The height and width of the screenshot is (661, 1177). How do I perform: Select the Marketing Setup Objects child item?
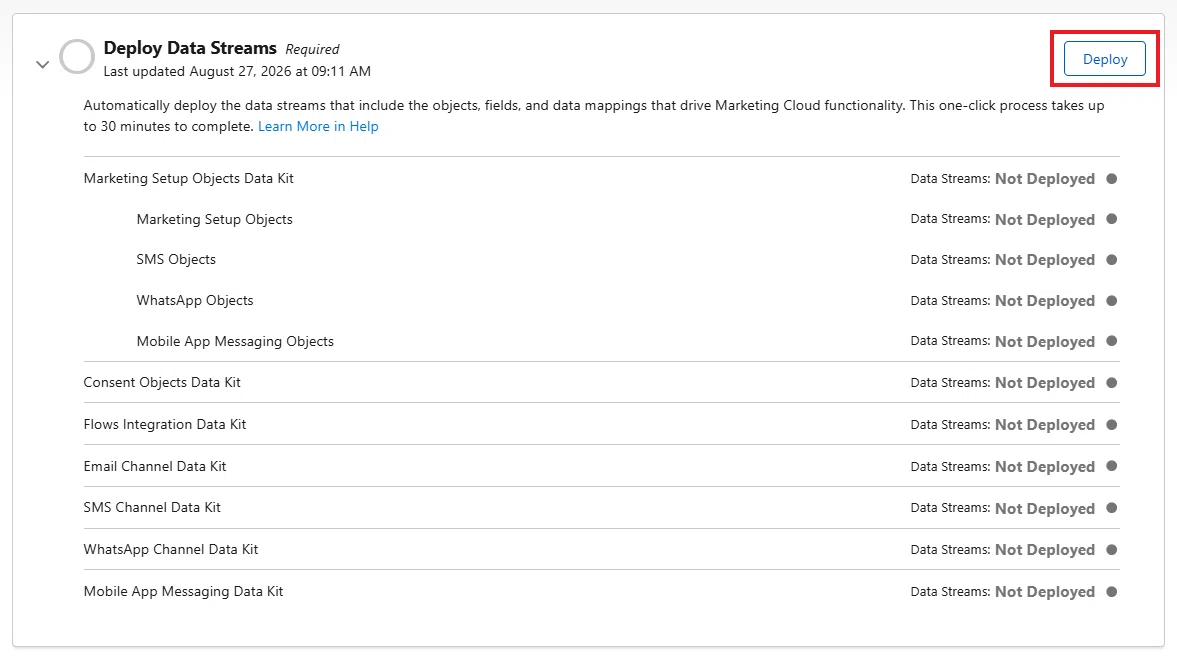pos(215,219)
